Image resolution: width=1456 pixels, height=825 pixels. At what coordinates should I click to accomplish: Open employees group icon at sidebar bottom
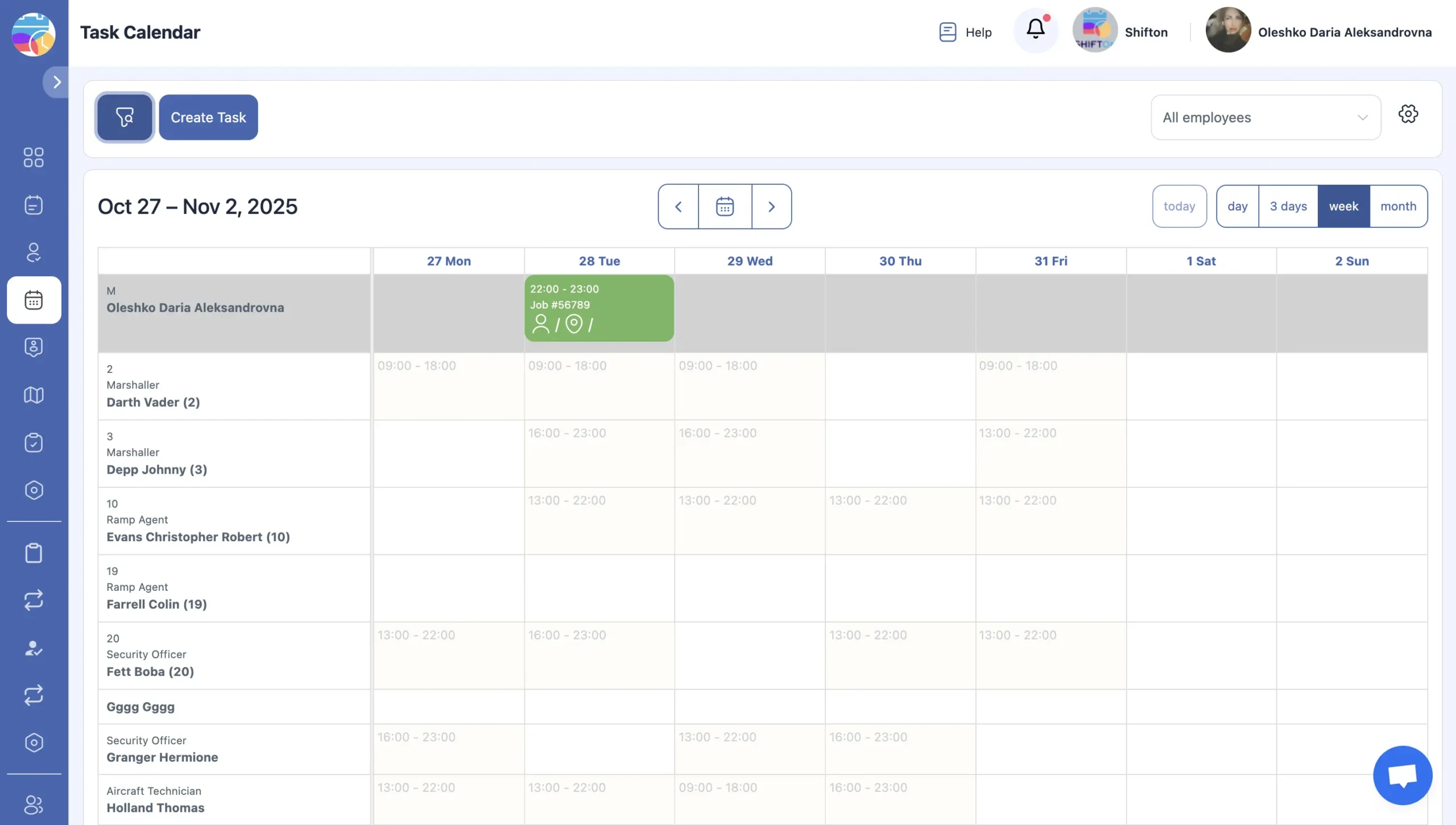point(34,805)
